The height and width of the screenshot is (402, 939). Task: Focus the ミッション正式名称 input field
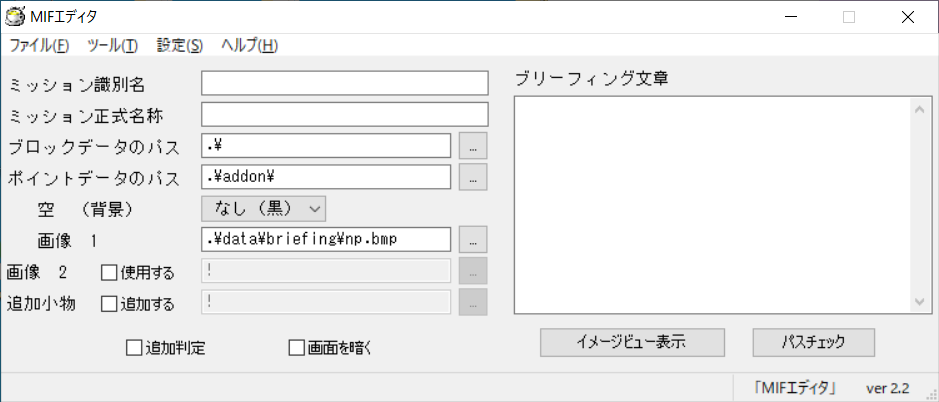(x=345, y=114)
